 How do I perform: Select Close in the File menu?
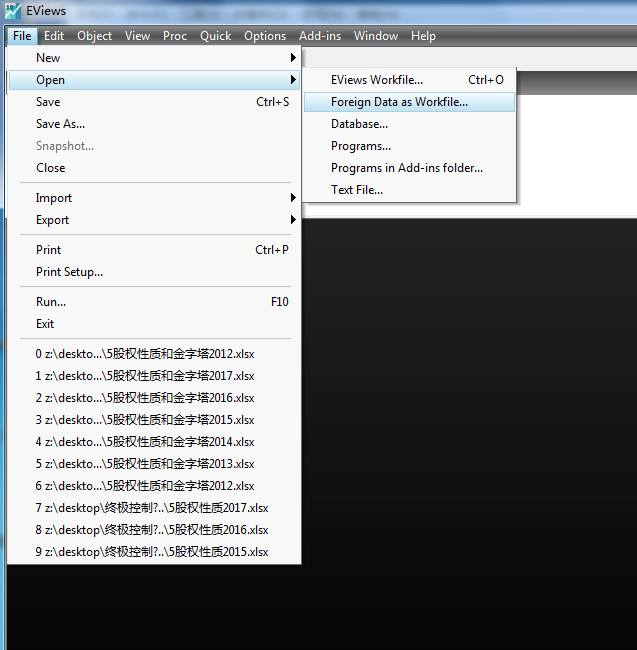tap(154, 168)
